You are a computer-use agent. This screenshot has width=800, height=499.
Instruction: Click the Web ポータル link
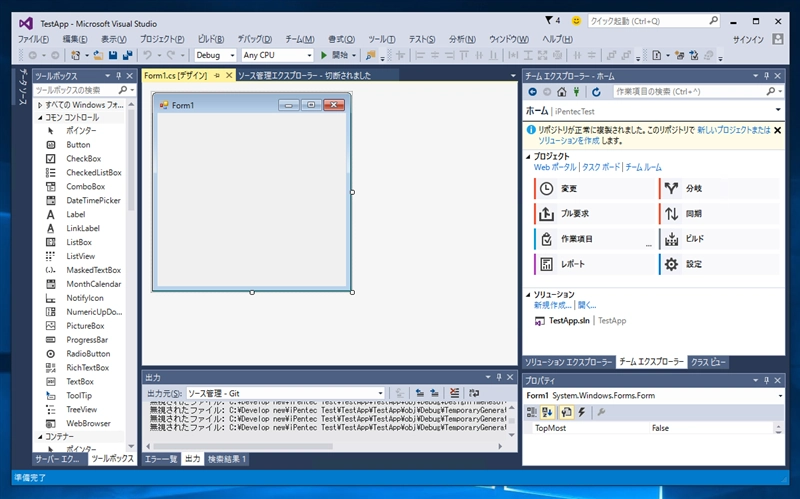point(555,167)
